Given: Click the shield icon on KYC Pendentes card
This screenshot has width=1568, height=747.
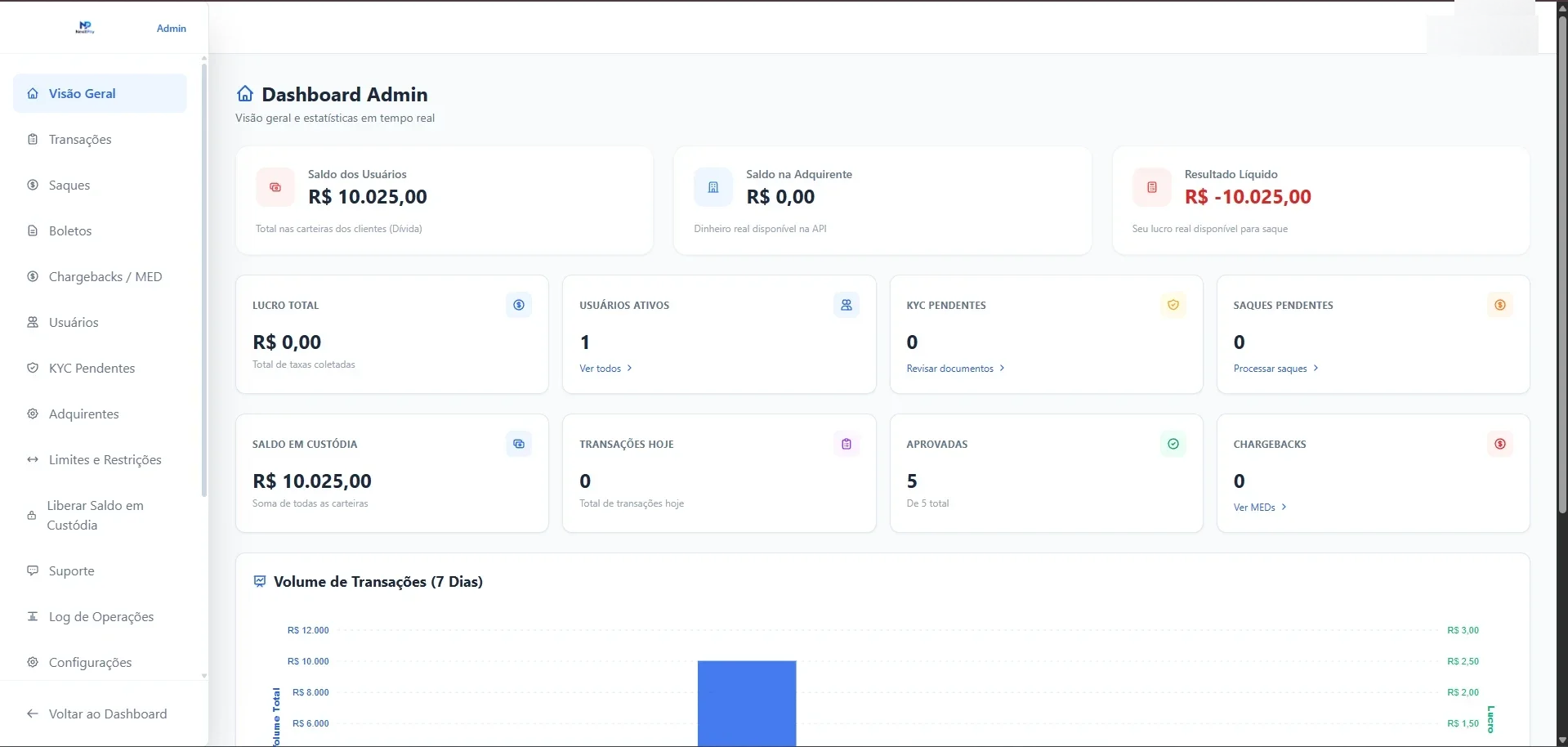Looking at the screenshot, I should pos(1173,305).
